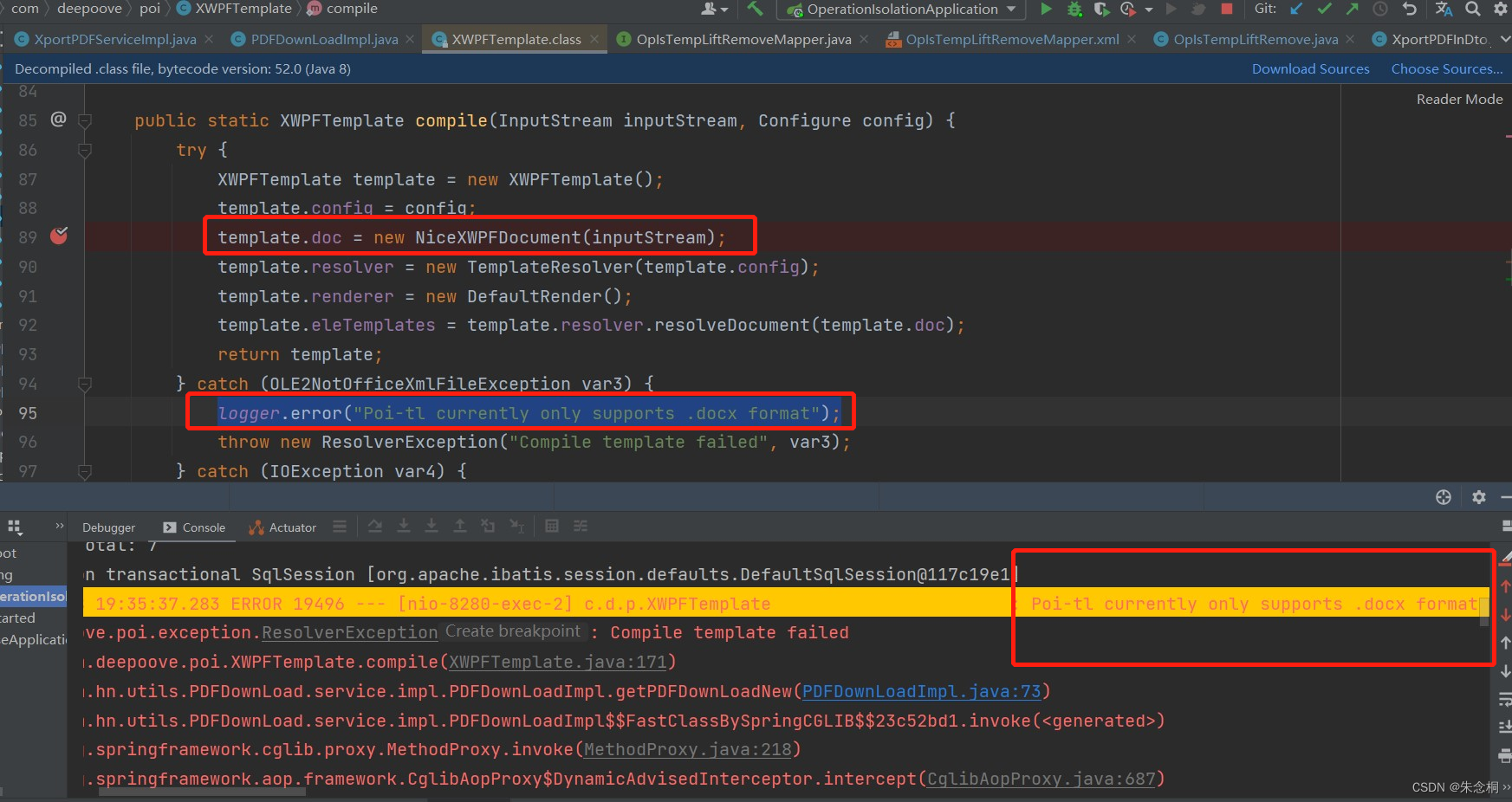Open debug panel gear settings
1512x802 pixels.
click(1479, 497)
